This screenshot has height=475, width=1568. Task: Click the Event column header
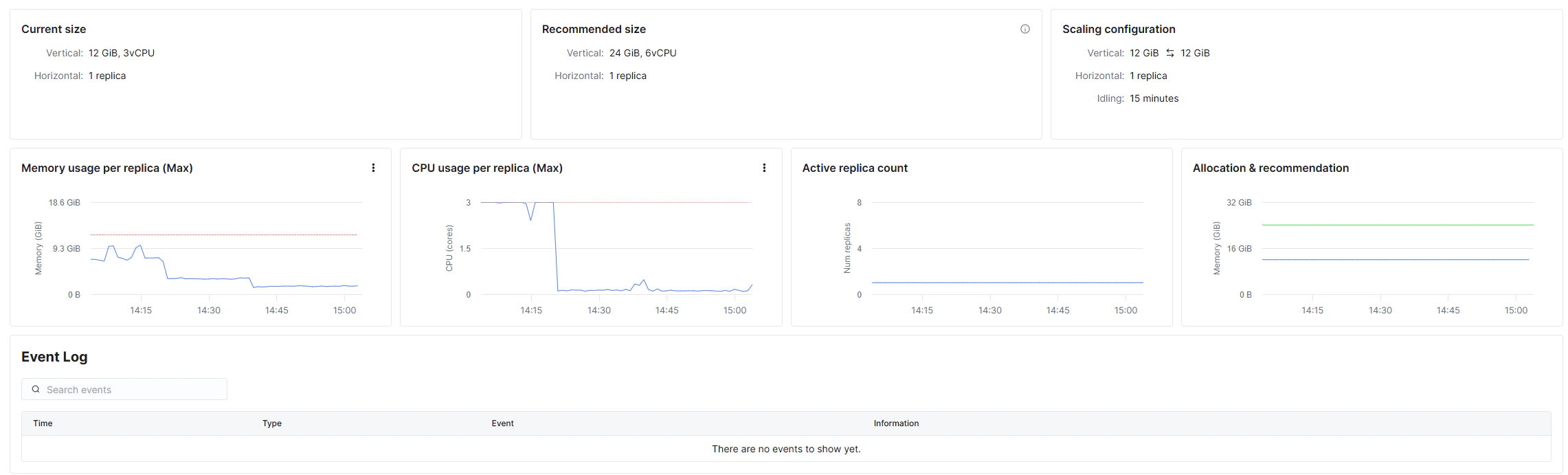(502, 423)
